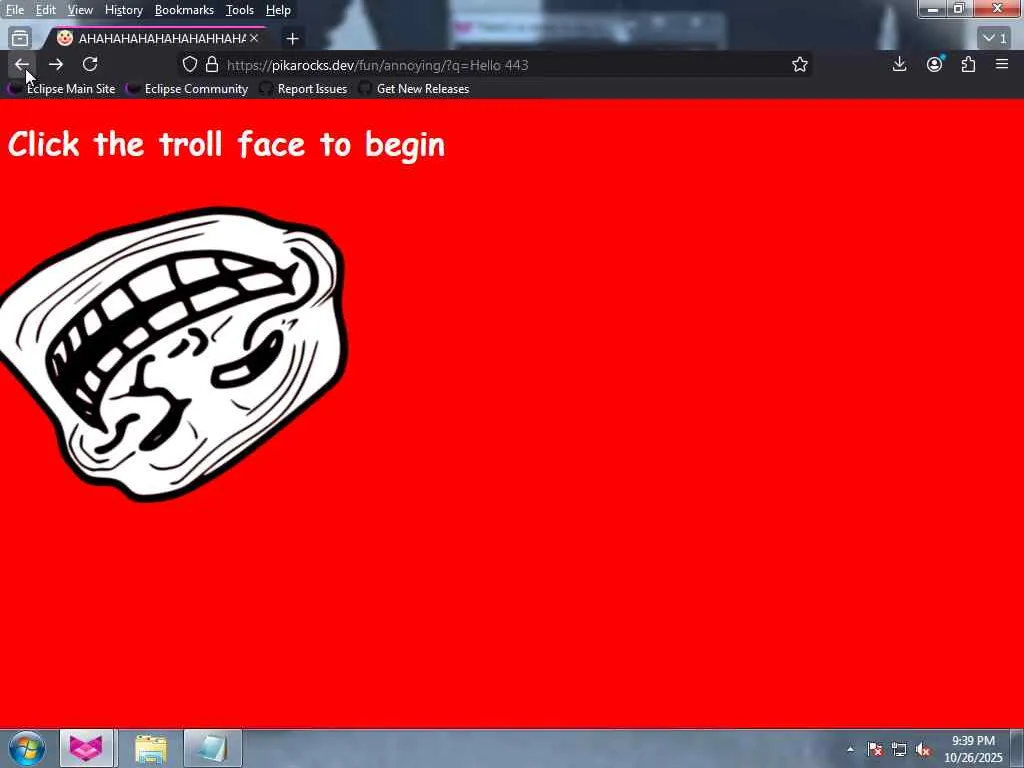Viewport: 1024px width, 768px height.
Task: Click the URL address bar
Action: [x=496, y=65]
